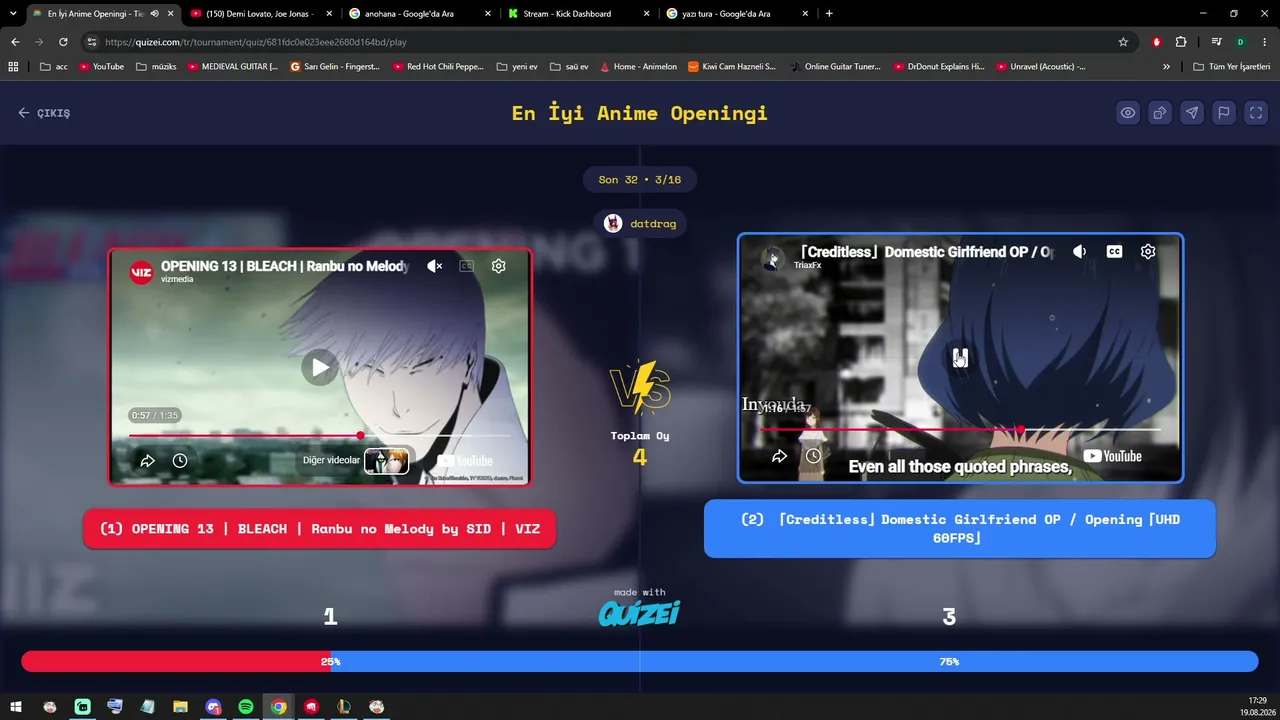Viewport: 1280px width, 720px height.
Task: Open the 'acc' bookmark folder
Action: pyautogui.click(x=54, y=67)
